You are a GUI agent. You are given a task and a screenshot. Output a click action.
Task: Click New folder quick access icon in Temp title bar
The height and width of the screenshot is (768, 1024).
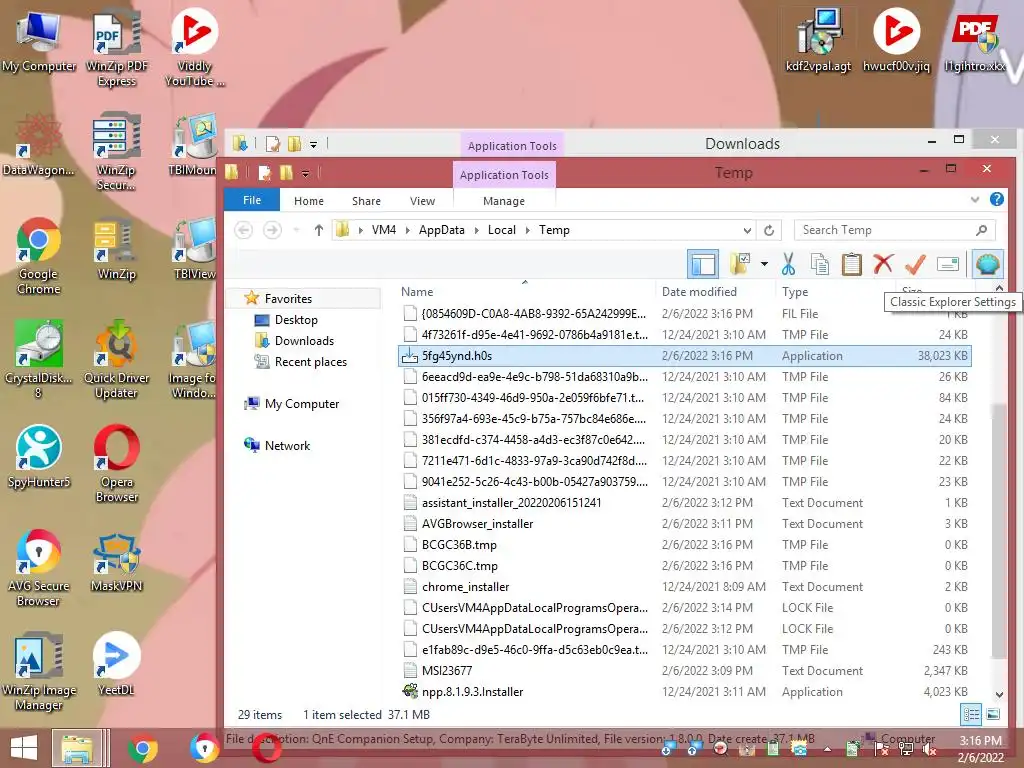pos(286,172)
